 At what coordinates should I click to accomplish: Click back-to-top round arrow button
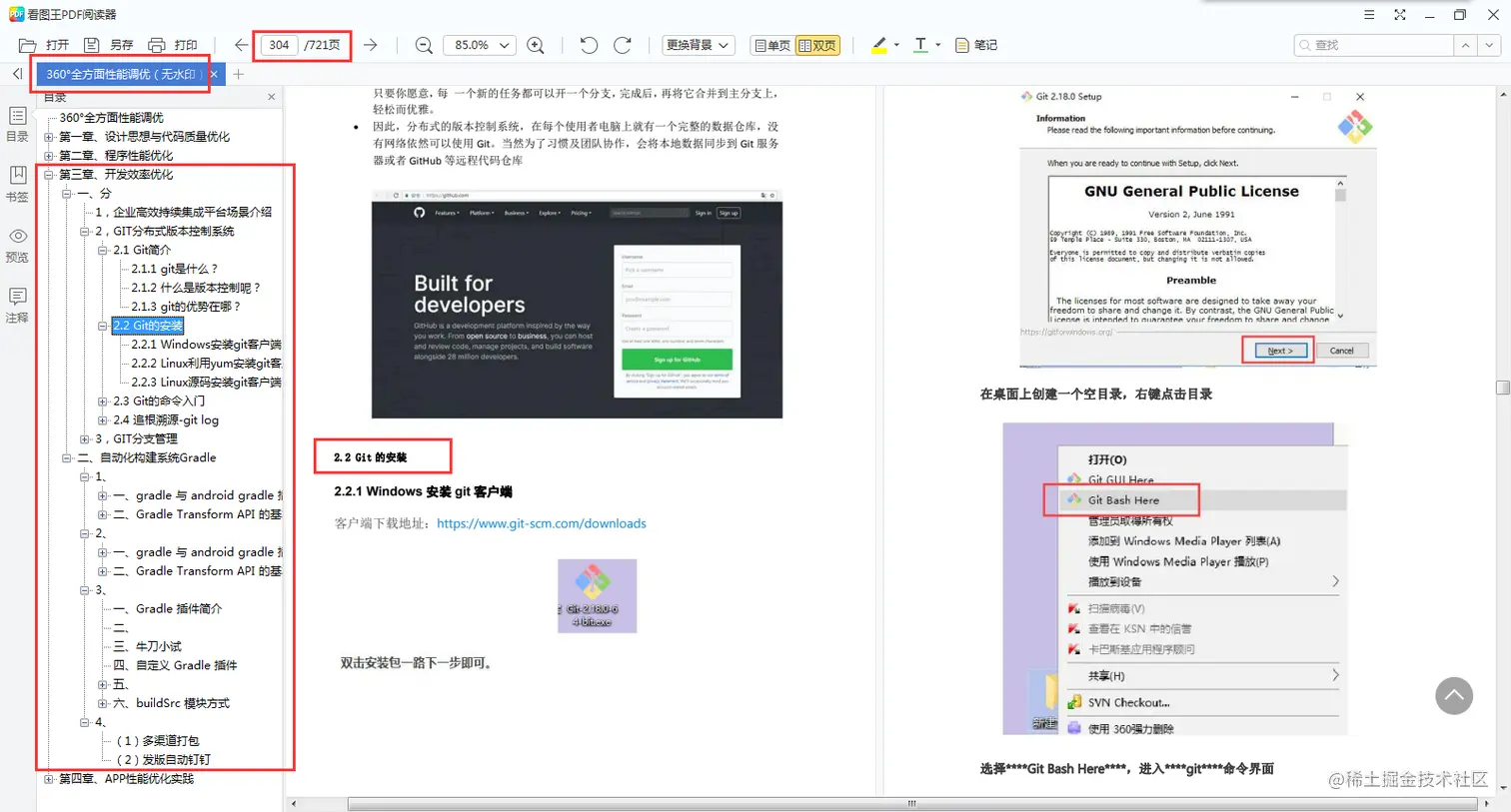1454,695
